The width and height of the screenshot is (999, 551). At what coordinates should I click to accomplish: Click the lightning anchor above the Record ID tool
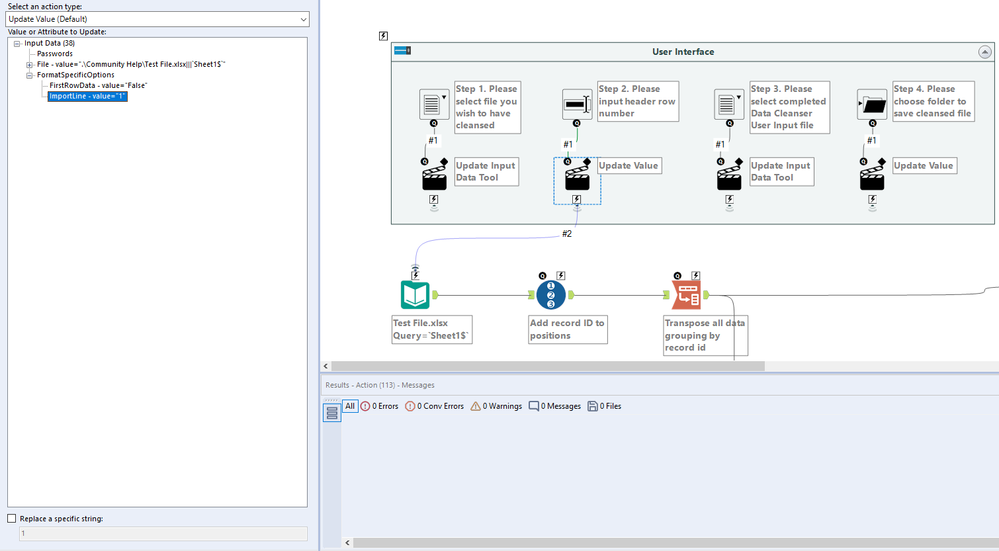point(561,276)
